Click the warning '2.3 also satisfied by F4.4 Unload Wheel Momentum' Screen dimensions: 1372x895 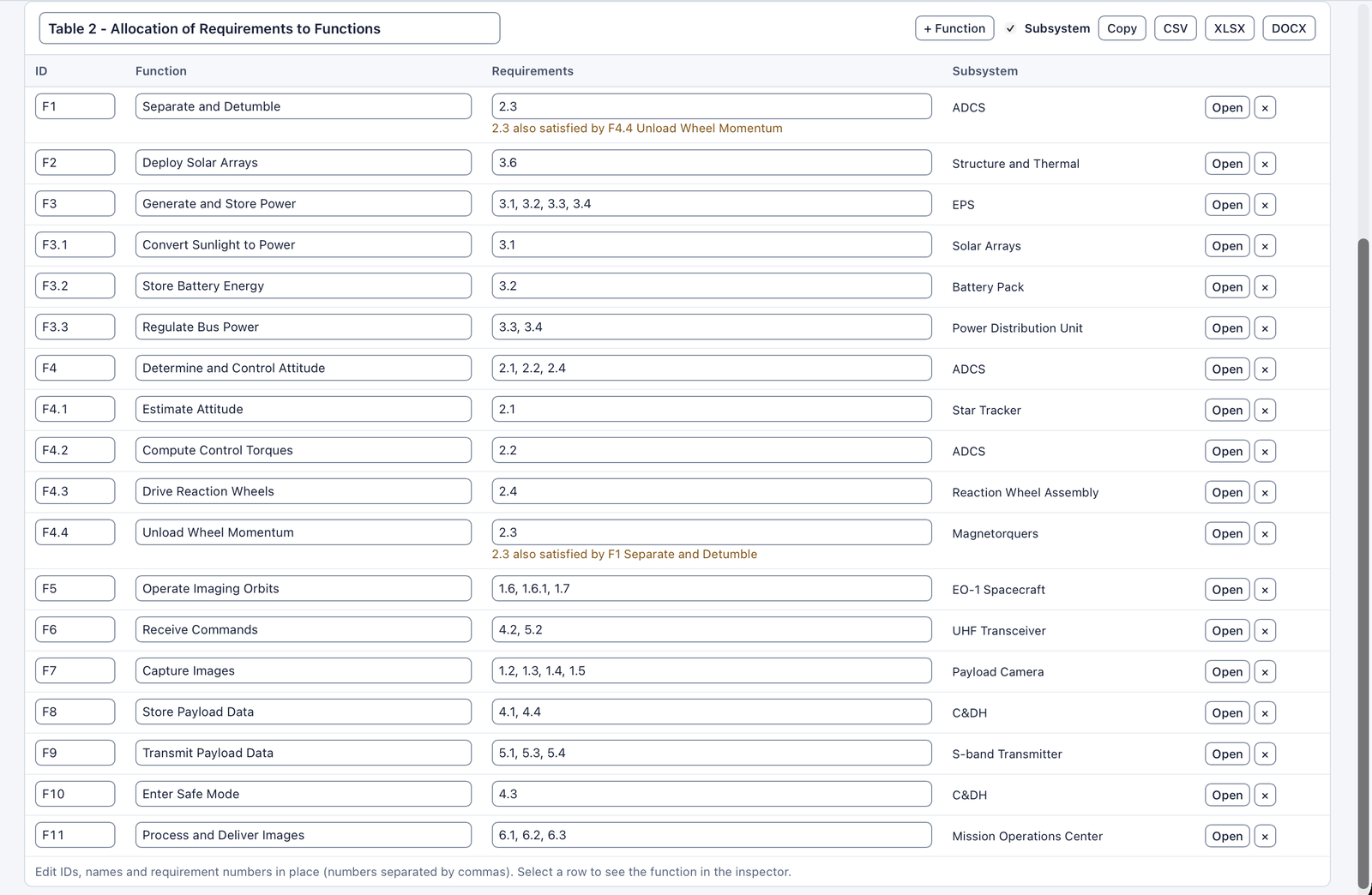(x=637, y=129)
